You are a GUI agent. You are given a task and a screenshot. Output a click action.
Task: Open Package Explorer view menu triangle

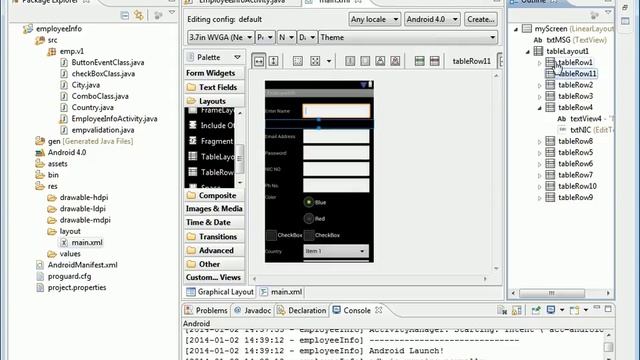pos(172,13)
